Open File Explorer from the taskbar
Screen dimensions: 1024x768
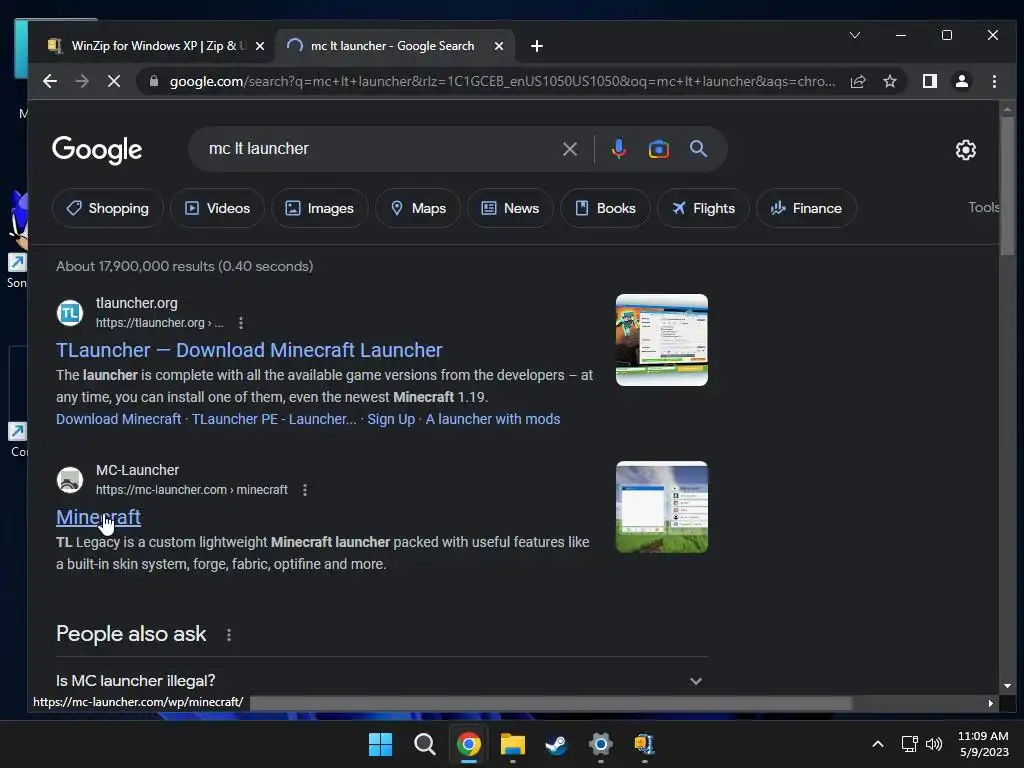tap(513, 744)
